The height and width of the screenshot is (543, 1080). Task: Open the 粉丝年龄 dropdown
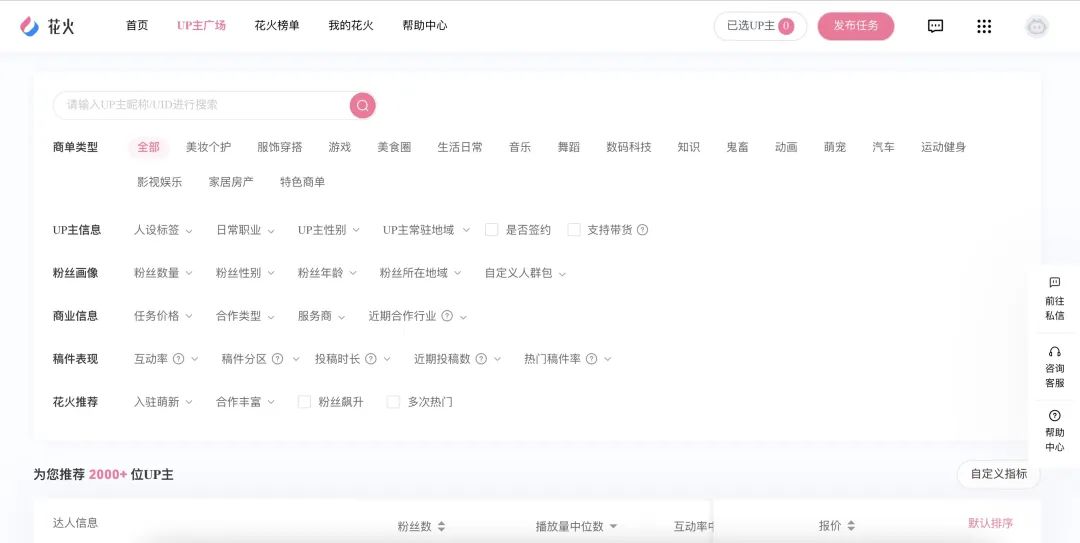(327, 273)
